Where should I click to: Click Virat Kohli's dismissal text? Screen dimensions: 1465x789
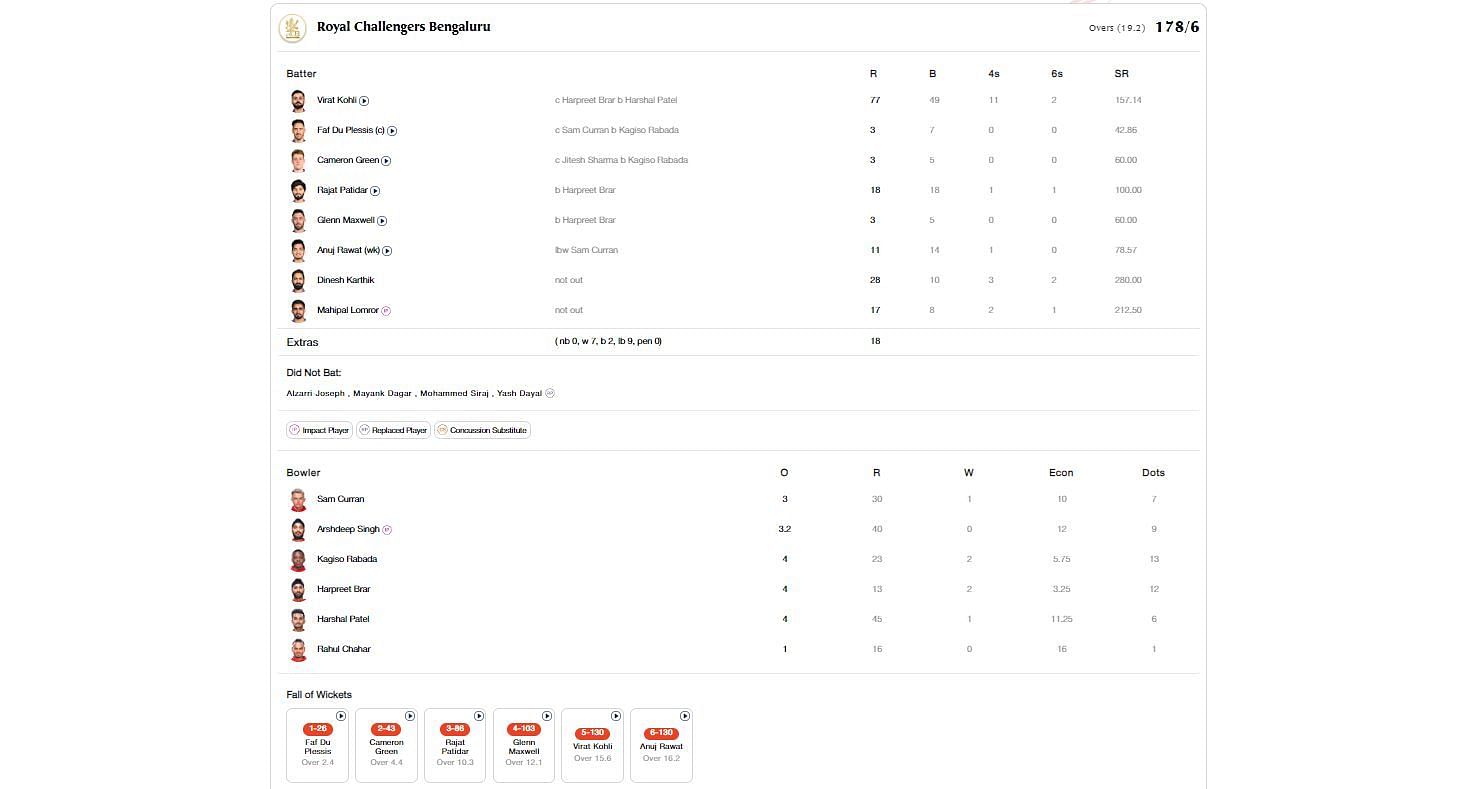point(616,101)
